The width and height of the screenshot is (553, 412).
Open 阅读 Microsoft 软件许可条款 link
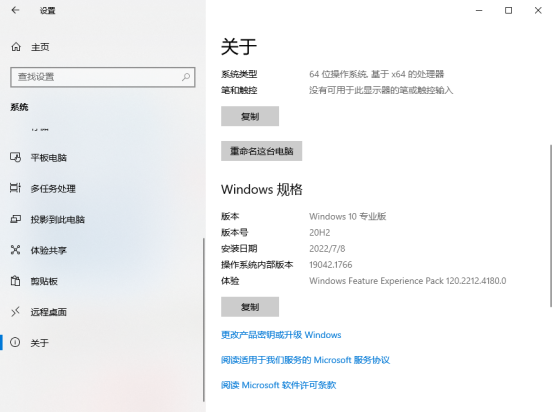pos(279,385)
